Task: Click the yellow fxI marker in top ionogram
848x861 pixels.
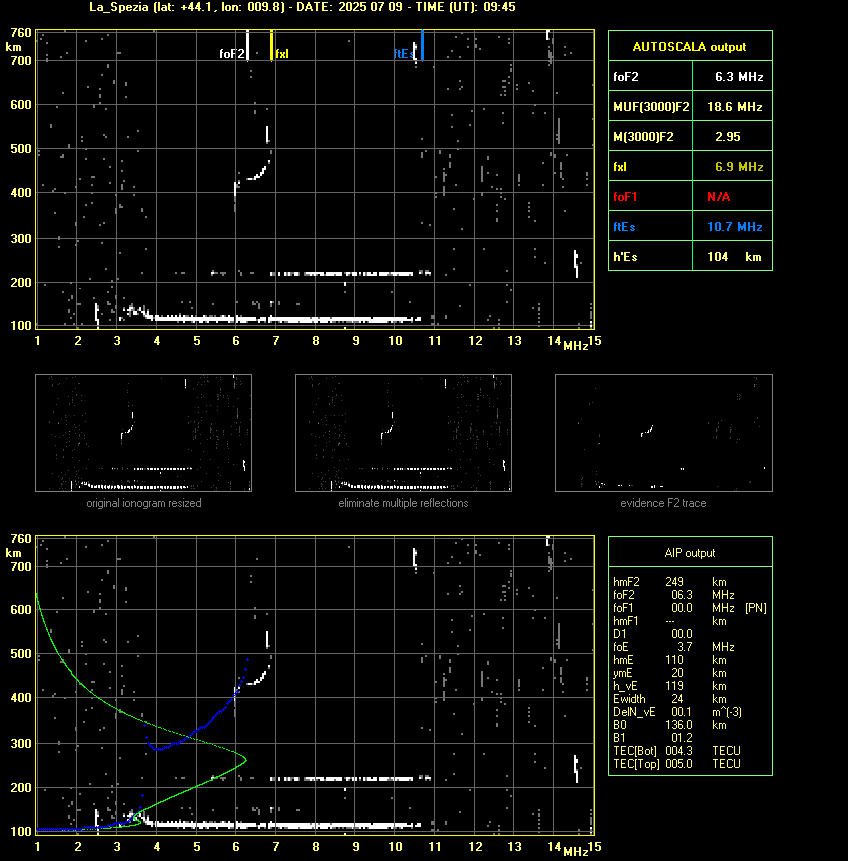Action: point(271,45)
